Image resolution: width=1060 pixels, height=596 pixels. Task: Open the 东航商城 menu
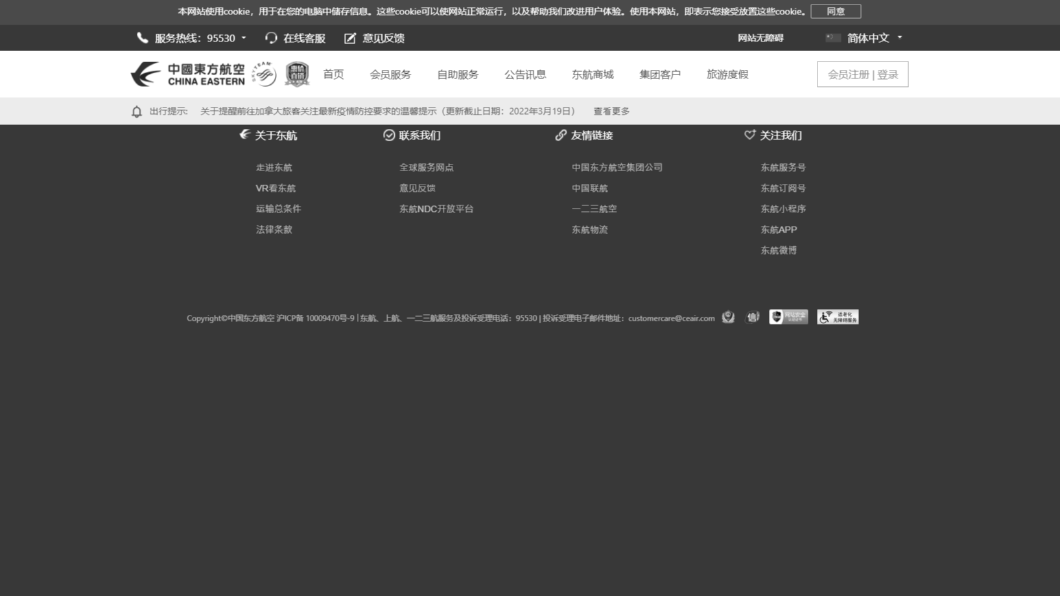pos(593,74)
